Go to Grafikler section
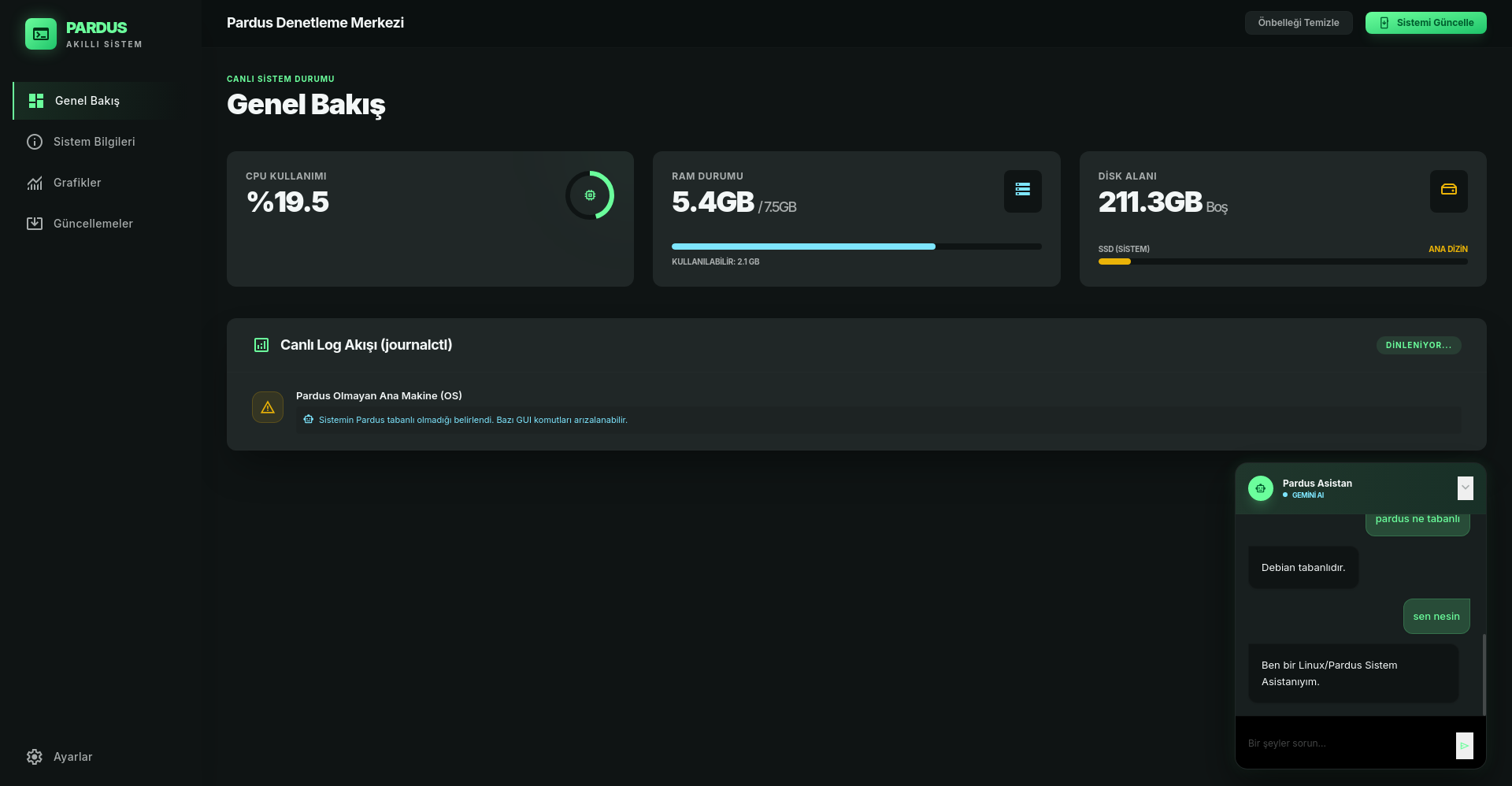Image resolution: width=1512 pixels, height=786 pixels. pos(77,183)
